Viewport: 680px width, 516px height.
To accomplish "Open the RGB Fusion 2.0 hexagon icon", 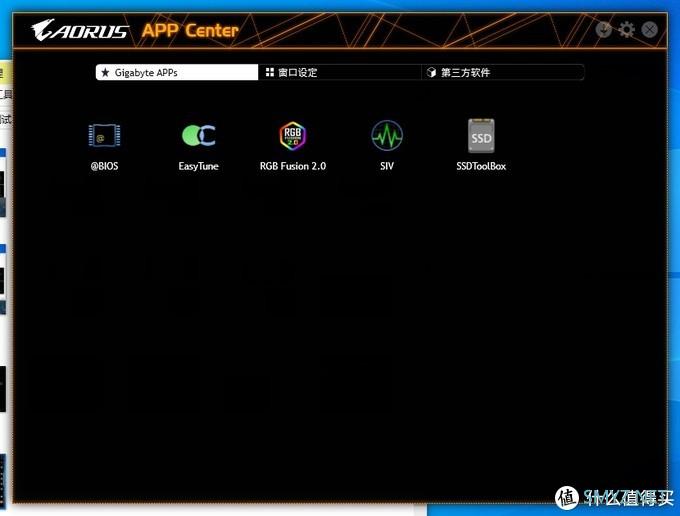I will pos(293,135).
